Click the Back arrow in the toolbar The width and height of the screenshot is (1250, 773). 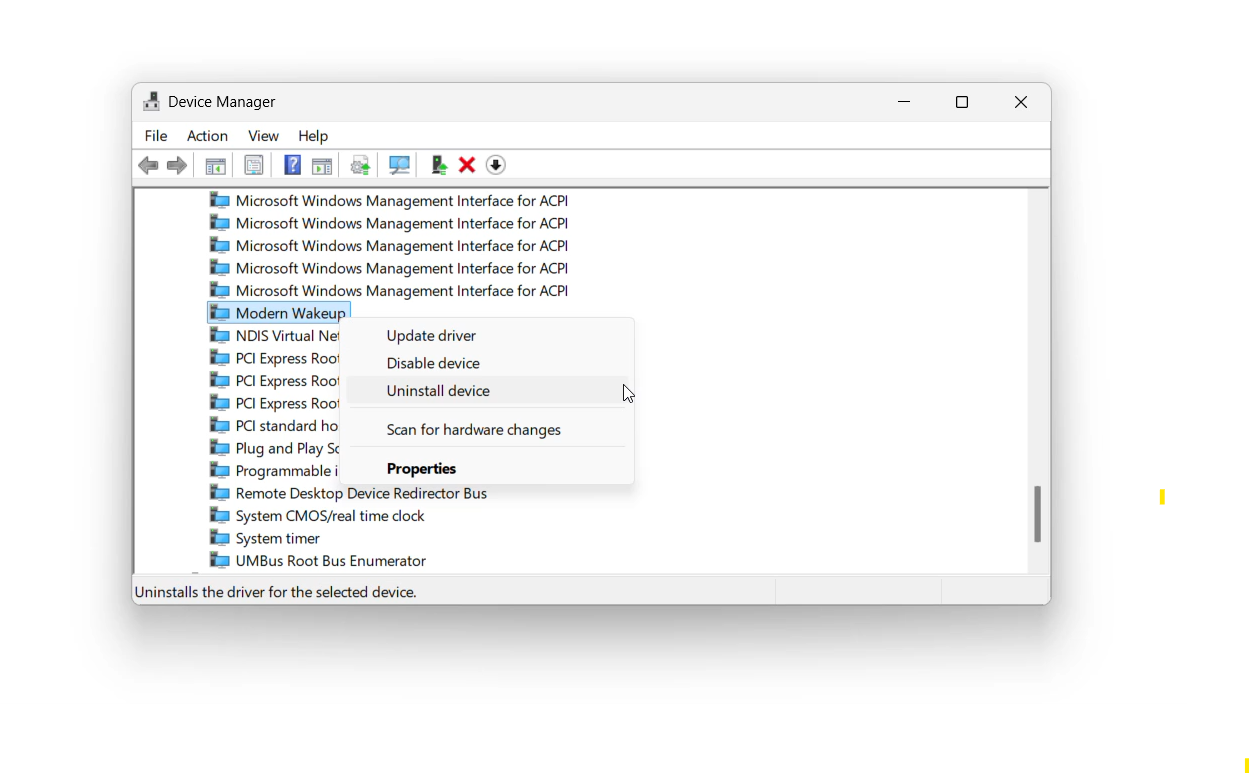click(x=148, y=165)
